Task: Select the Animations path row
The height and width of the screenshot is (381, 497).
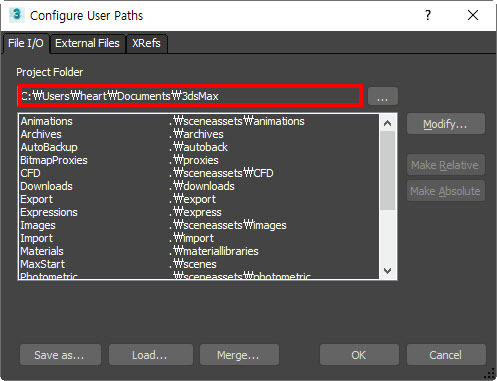Action: 199,121
